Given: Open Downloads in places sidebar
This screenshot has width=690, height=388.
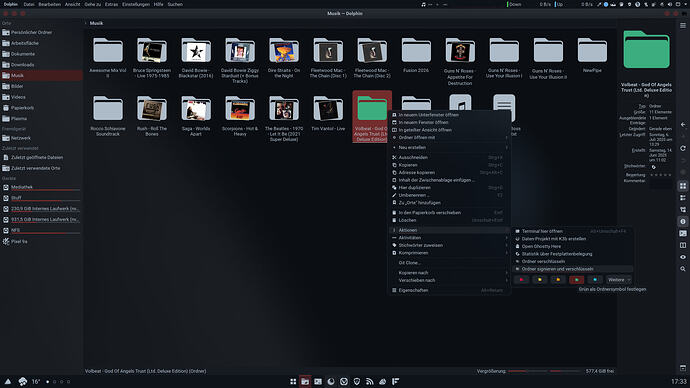Looking at the screenshot, I should 41,65.
